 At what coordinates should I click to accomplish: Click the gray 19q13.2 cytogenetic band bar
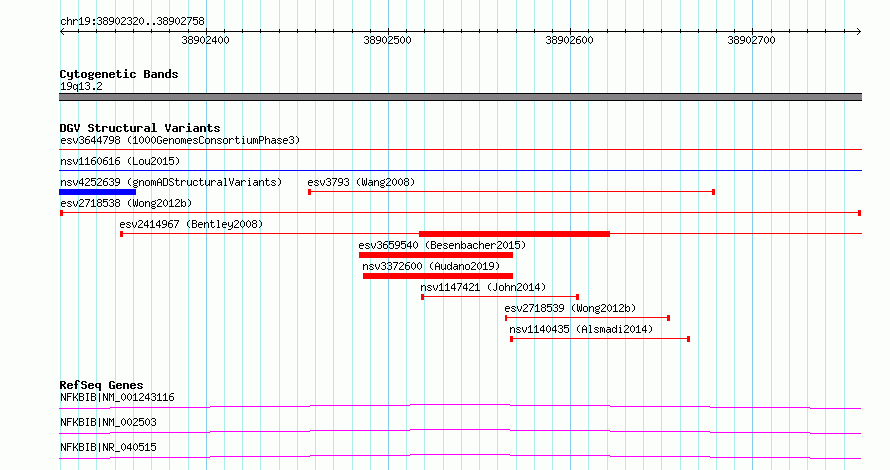click(460, 97)
